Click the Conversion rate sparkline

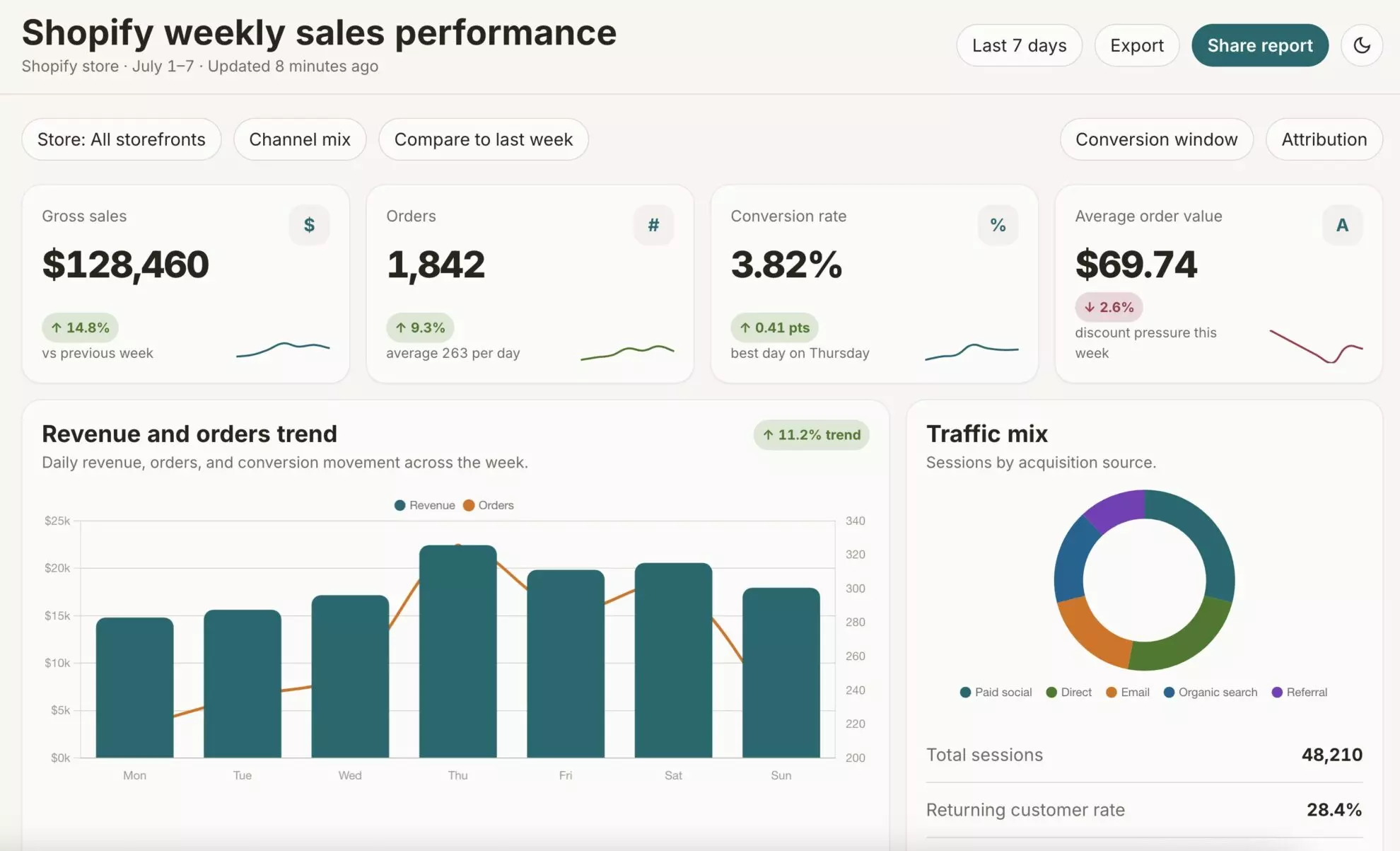[972, 352]
